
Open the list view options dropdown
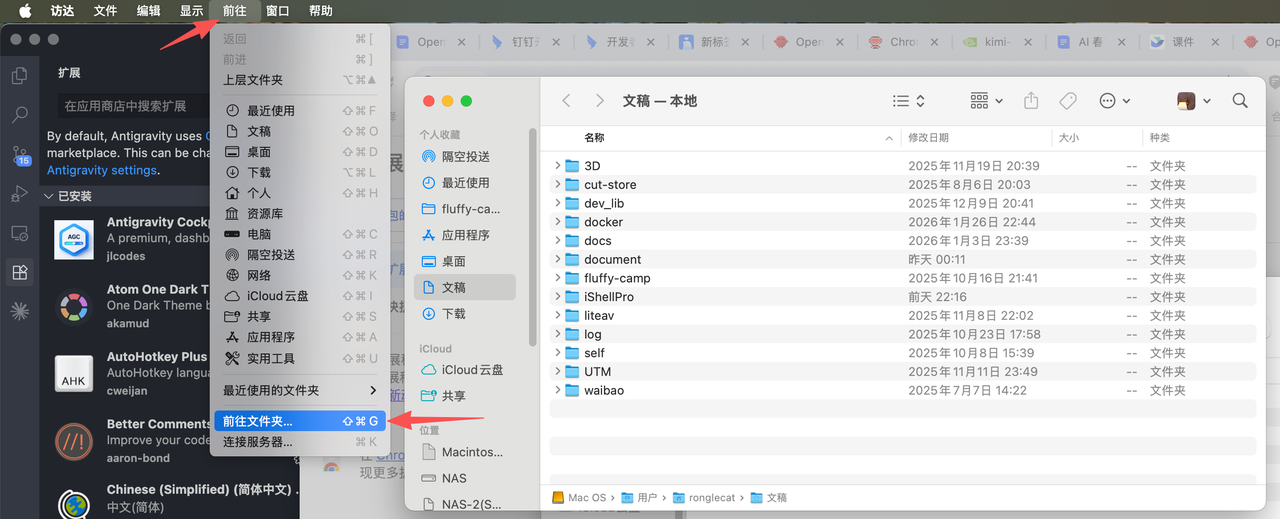[908, 101]
